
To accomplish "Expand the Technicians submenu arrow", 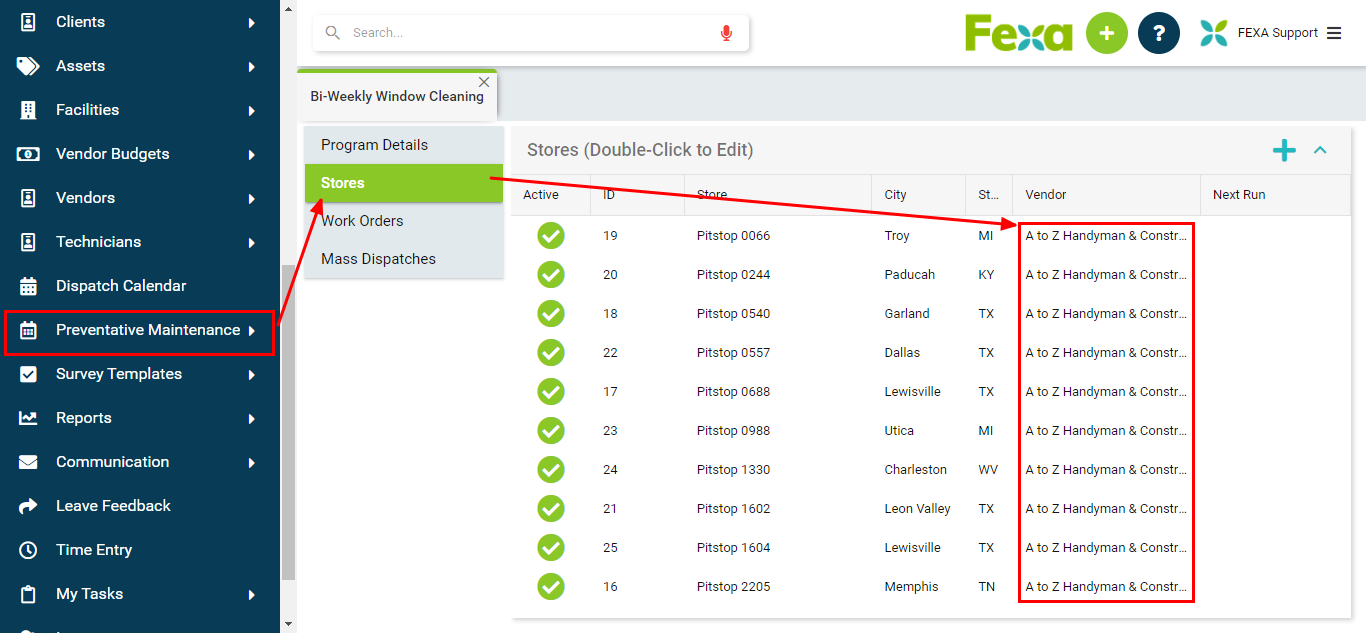I will (x=252, y=242).
